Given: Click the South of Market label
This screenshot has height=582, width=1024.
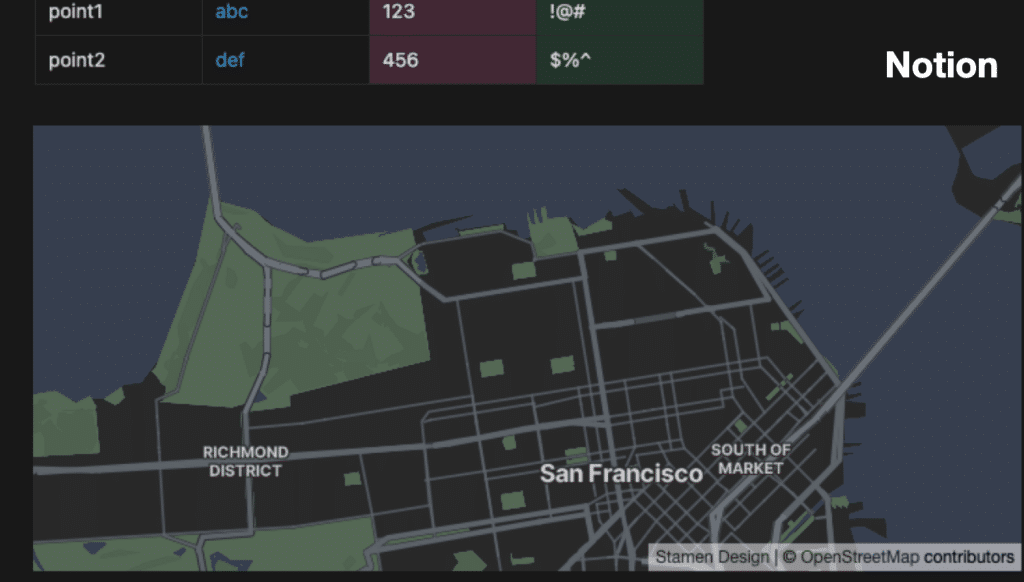Looking at the screenshot, I should 750,459.
